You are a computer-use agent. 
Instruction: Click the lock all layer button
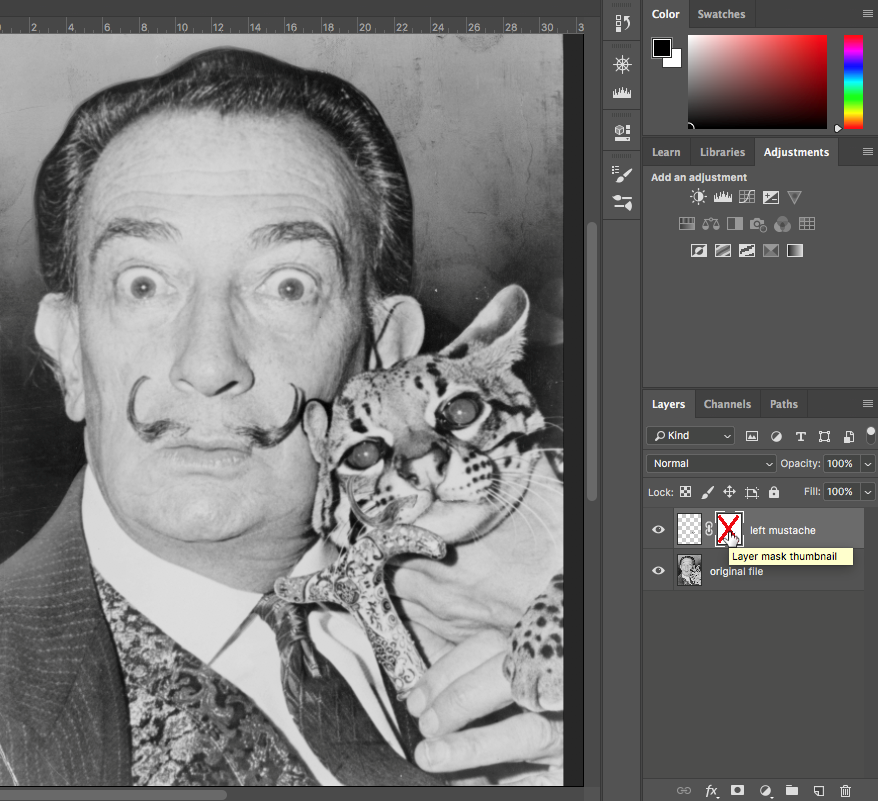coord(774,492)
